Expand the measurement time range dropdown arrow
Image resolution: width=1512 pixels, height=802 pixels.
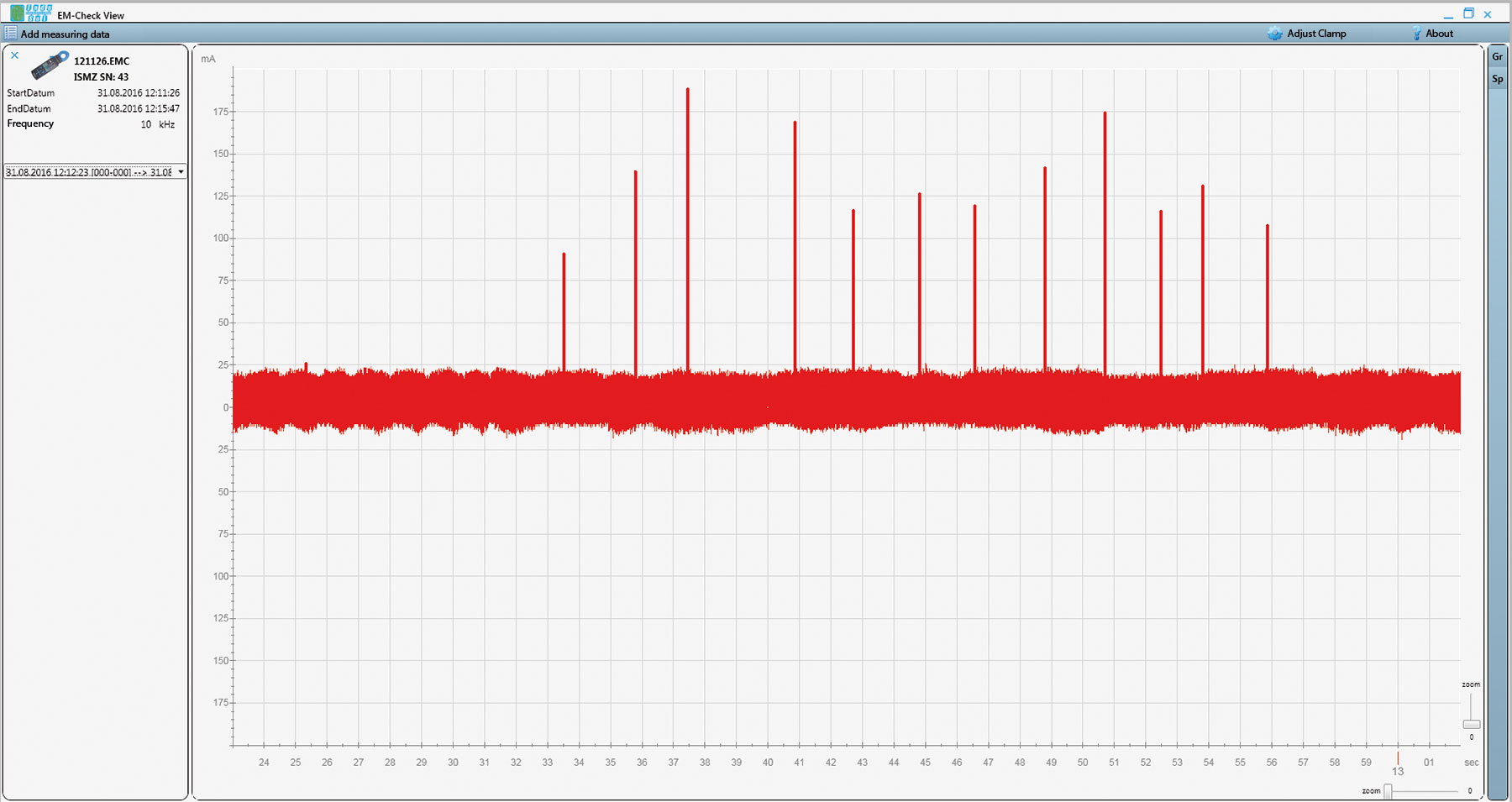181,172
